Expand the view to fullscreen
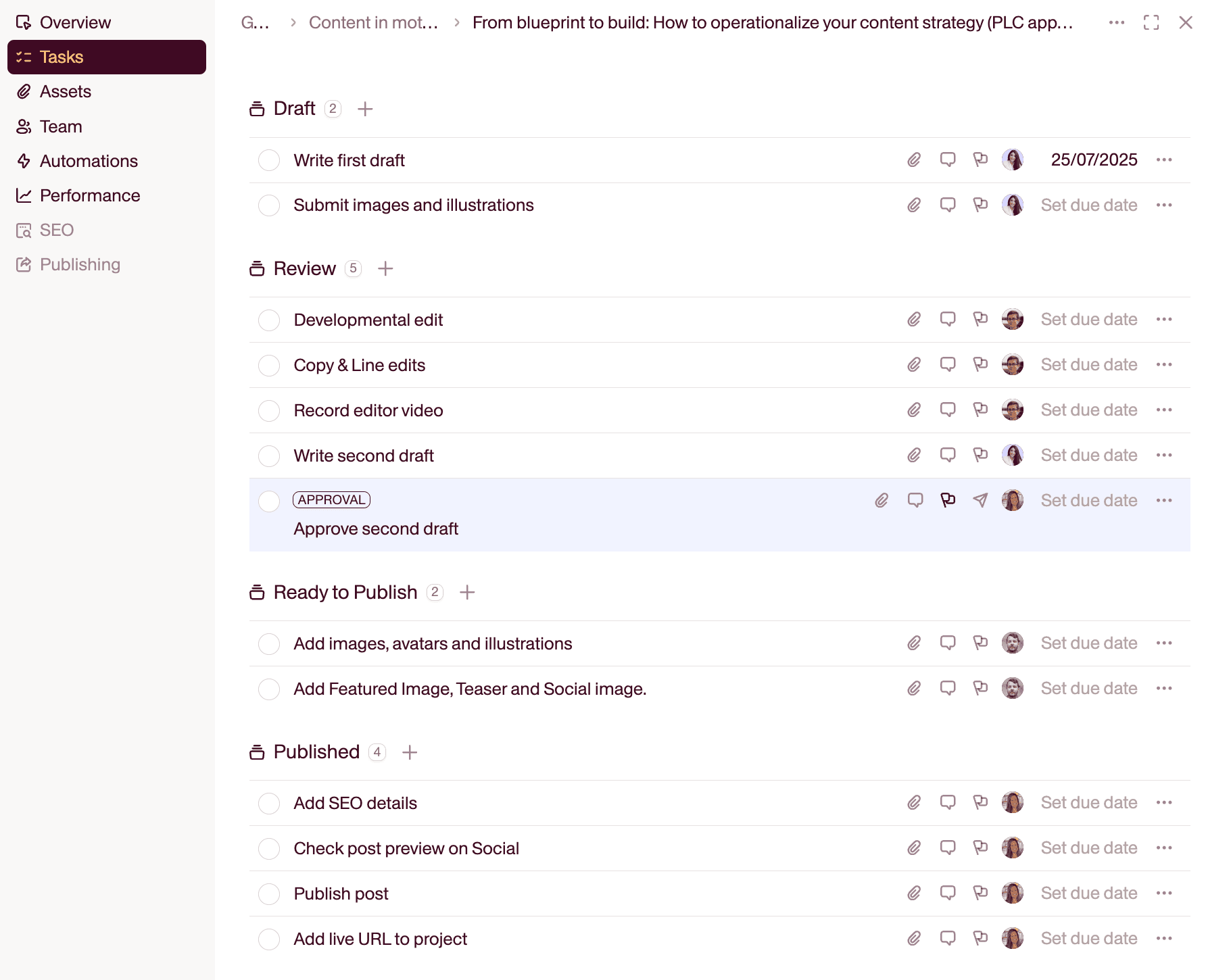Screen dimensions: 1206x980 click(1152, 22)
